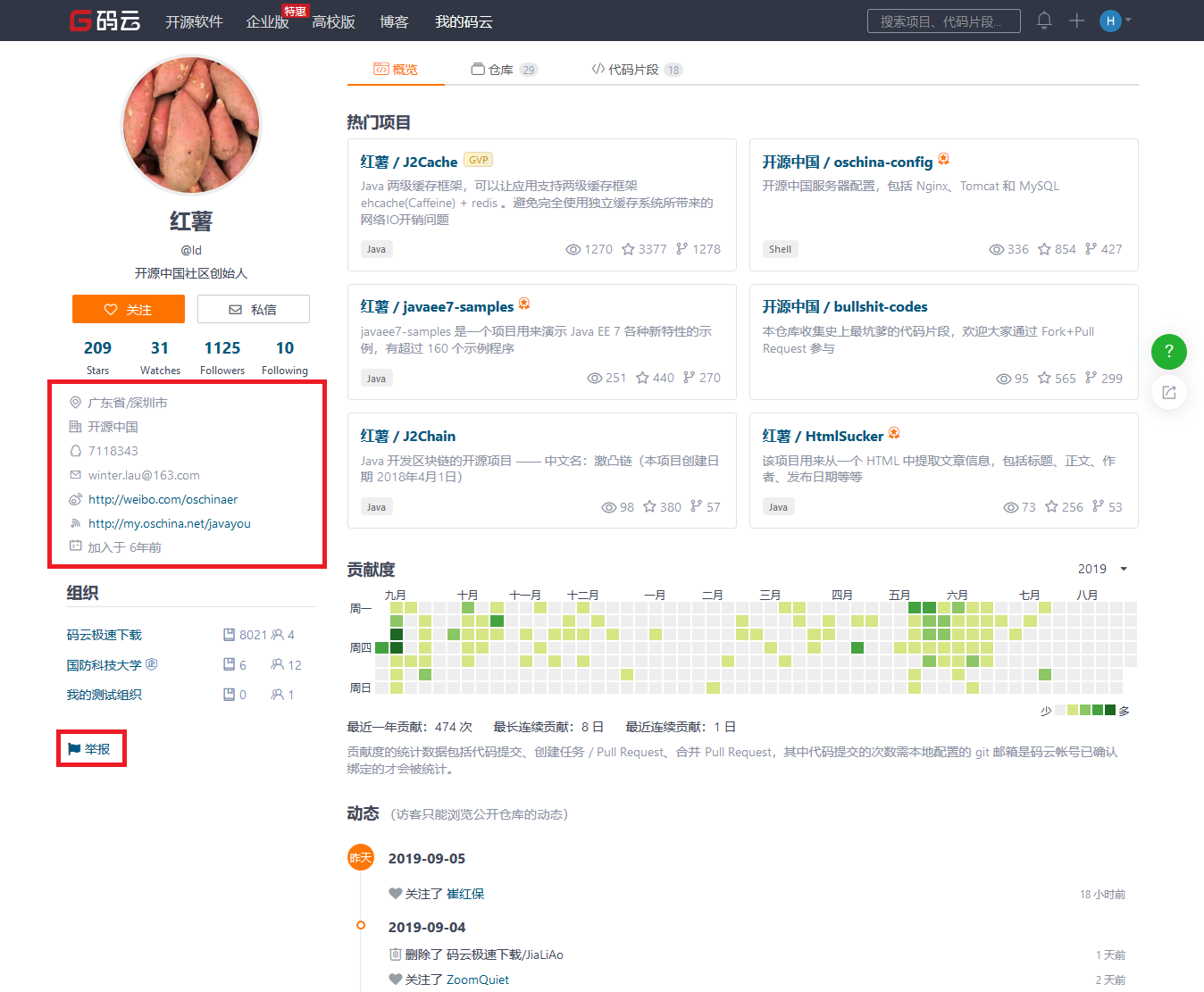Image resolution: width=1204 pixels, height=992 pixels.
Task: Click the fork icon on bullshit-codes card
Action: pyautogui.click(x=1091, y=378)
